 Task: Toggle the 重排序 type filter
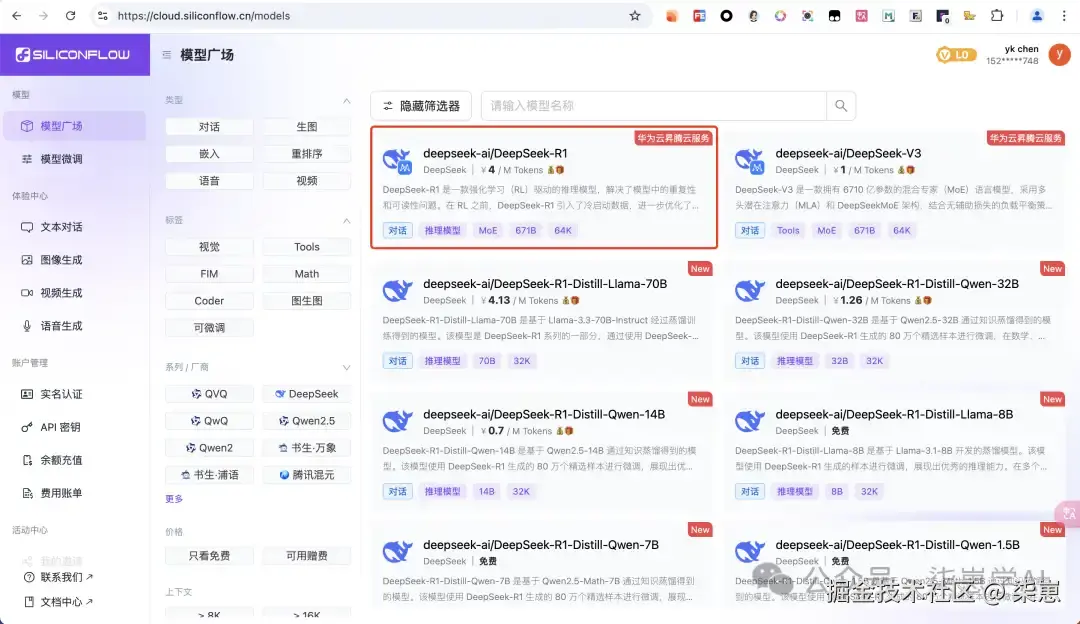pos(307,154)
